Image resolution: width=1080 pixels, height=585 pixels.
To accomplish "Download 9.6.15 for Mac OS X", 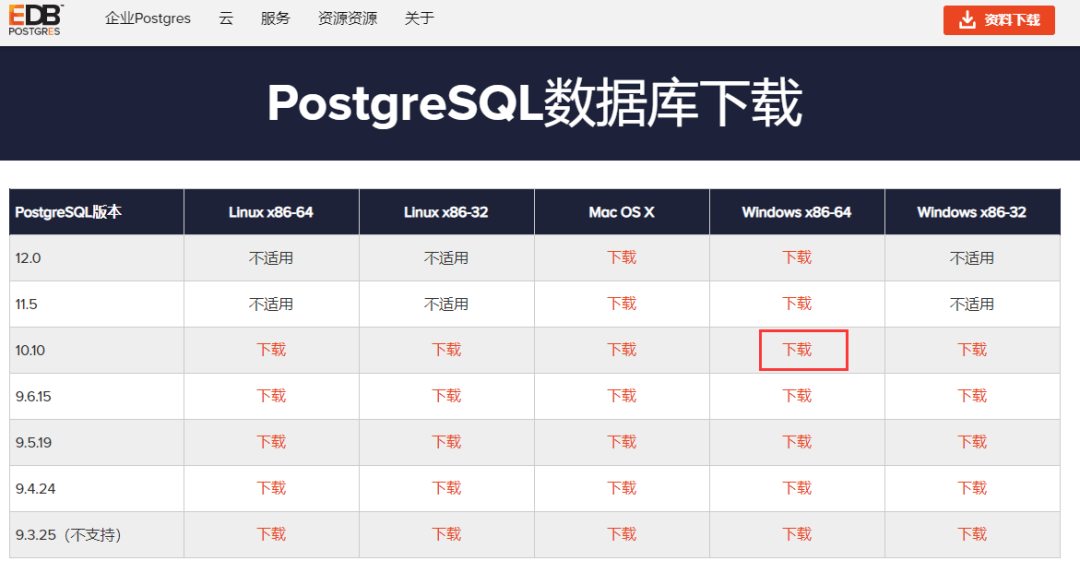I will 621,396.
